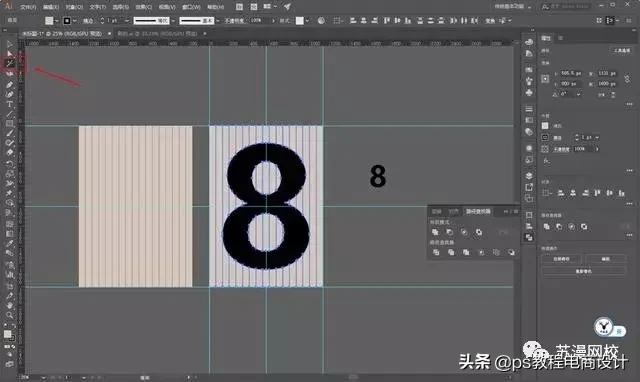Select the Zoom tool in toolbar

coord(10,315)
